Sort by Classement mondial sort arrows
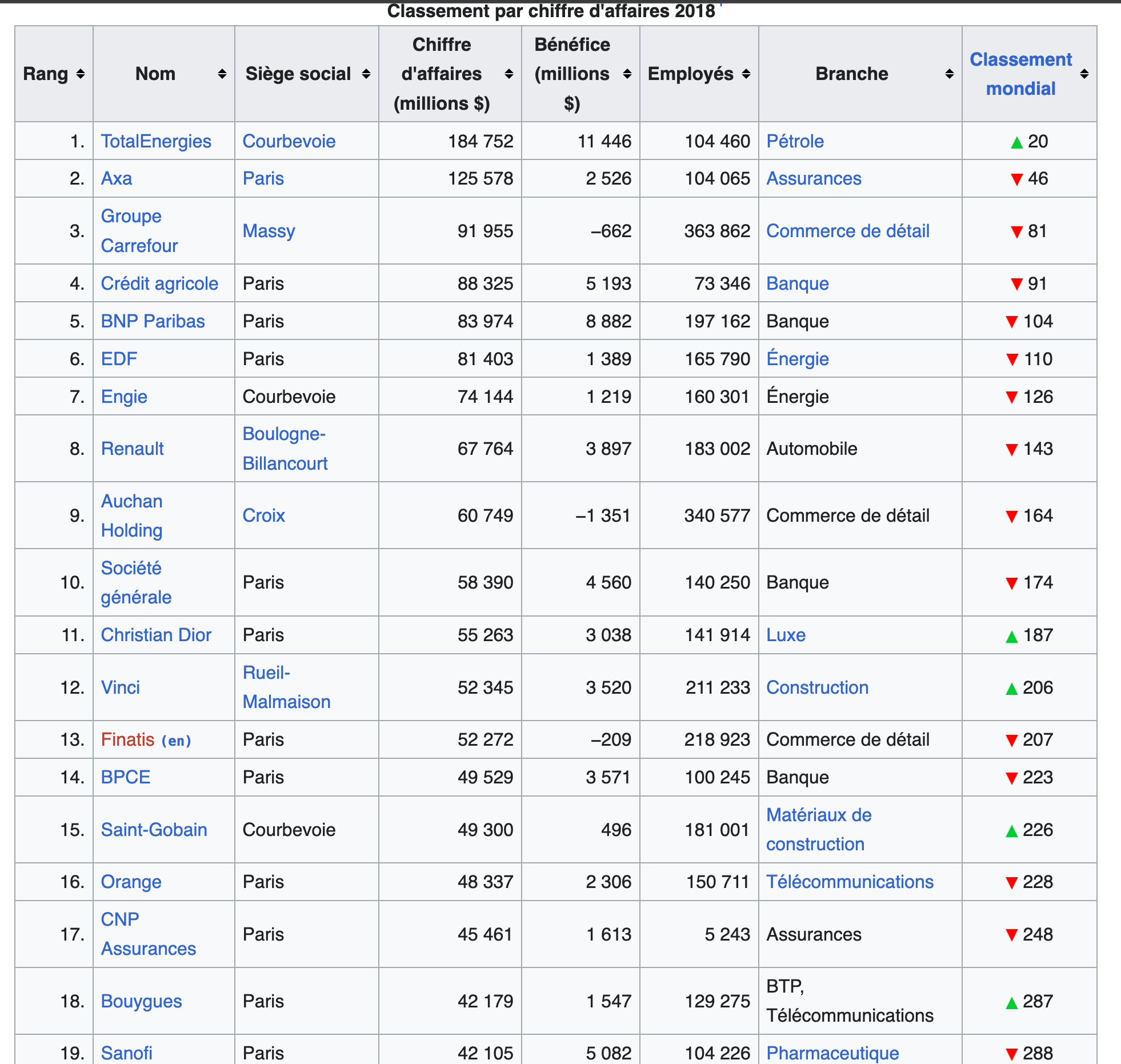 (1084, 74)
